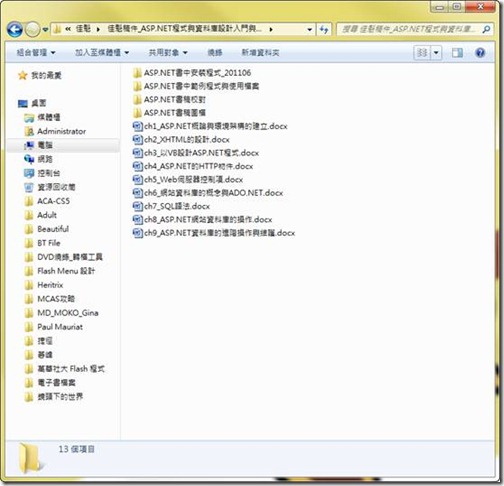Select 我的最愛 (Favorites) with the star icon
This screenshot has width=504, height=486.
click(40, 75)
